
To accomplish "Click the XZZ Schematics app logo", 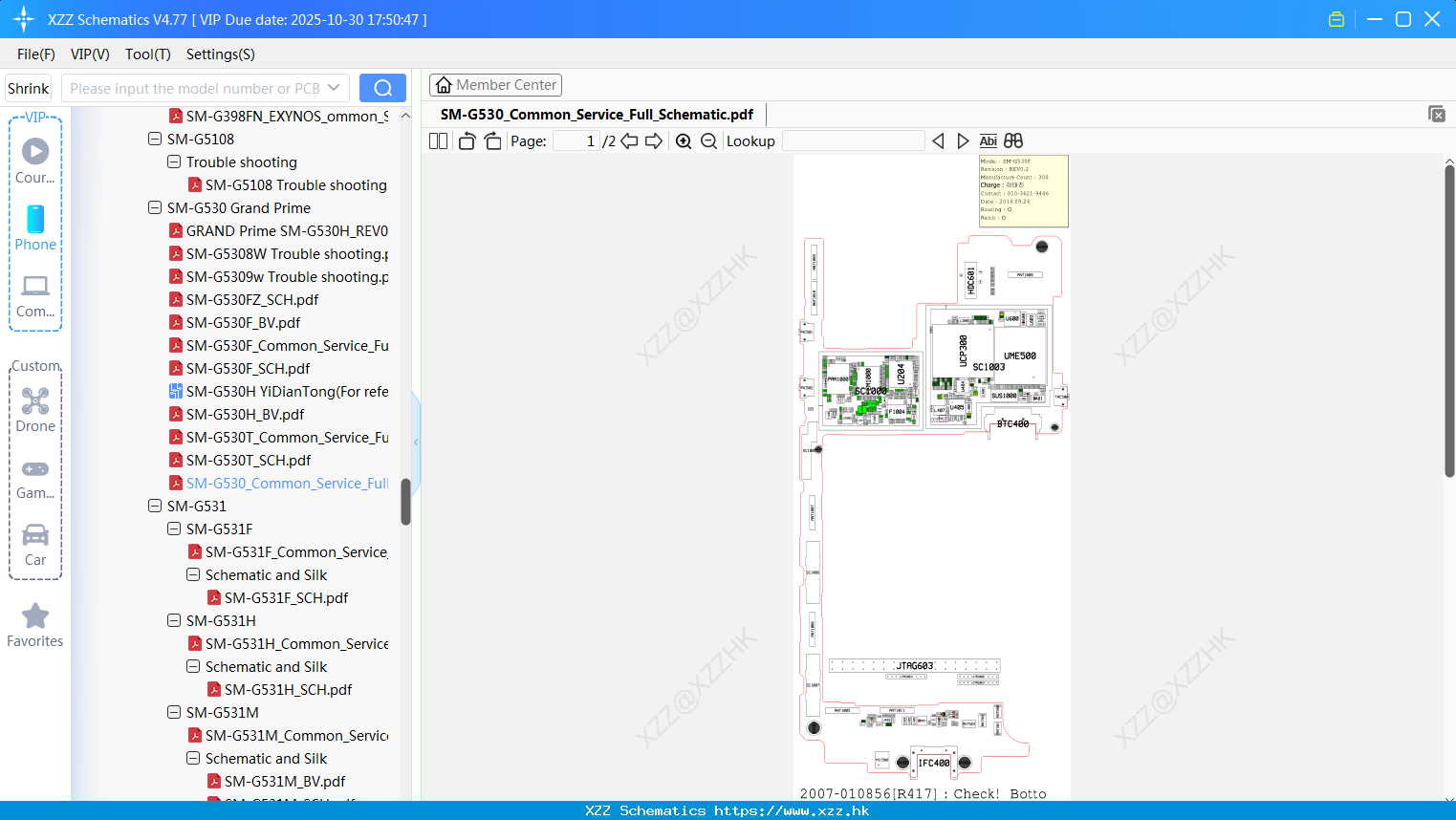I will click(24, 19).
